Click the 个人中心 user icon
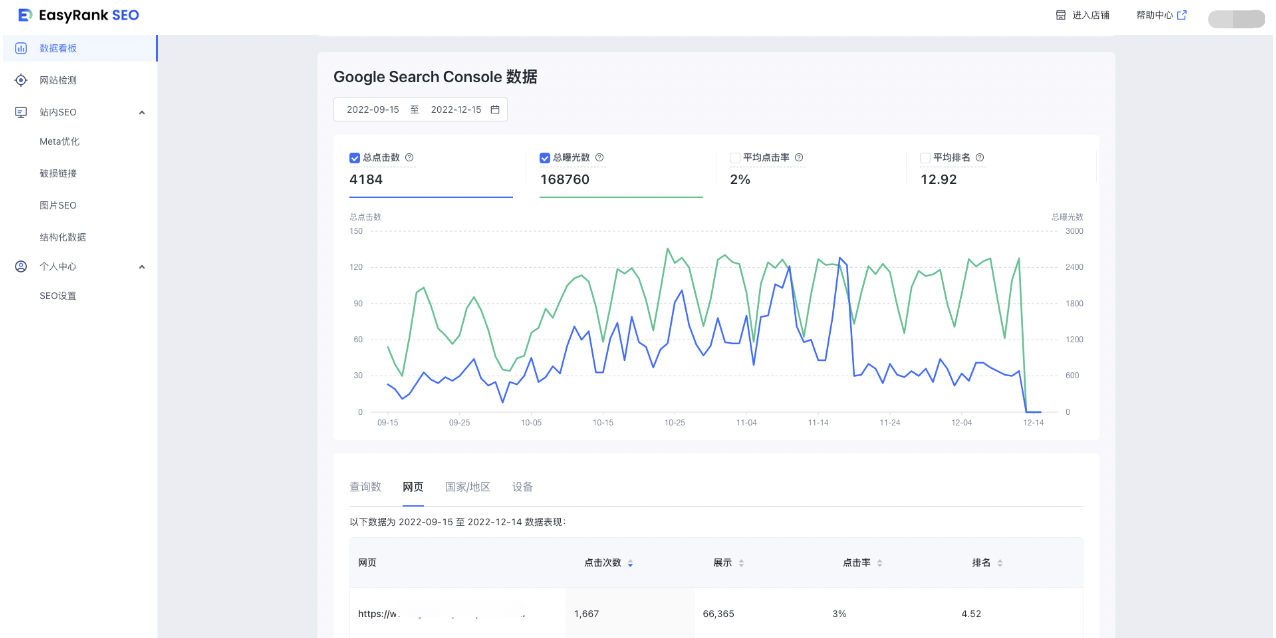The width and height of the screenshot is (1276, 638). 21,267
